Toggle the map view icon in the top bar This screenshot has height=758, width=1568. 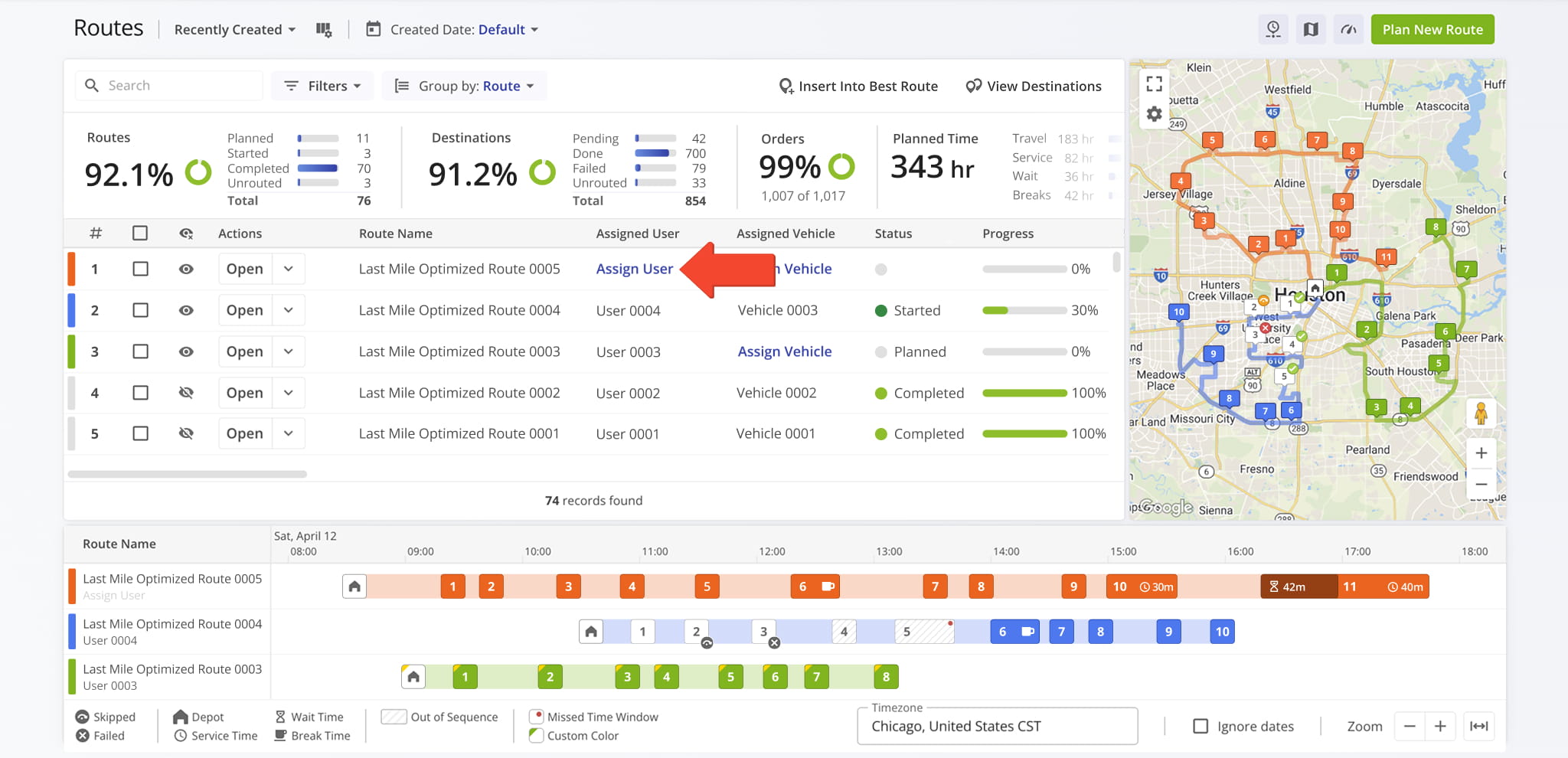(1311, 29)
